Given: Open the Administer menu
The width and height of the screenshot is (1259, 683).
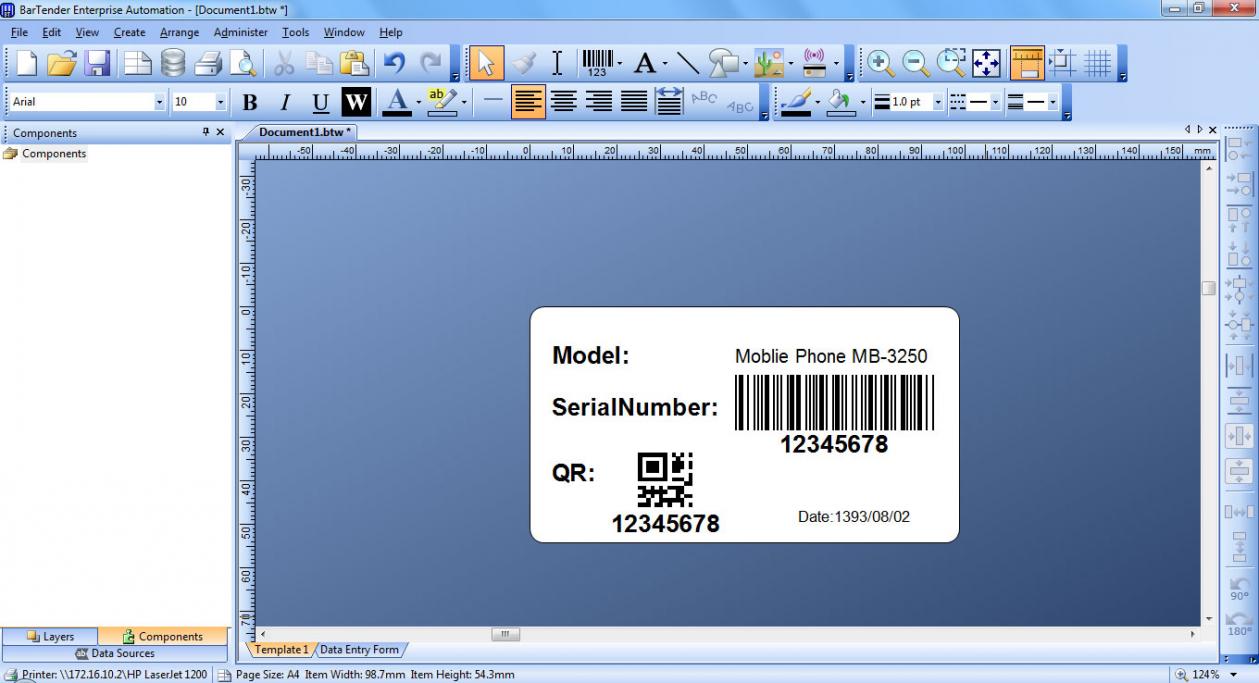Looking at the screenshot, I should pos(241,32).
